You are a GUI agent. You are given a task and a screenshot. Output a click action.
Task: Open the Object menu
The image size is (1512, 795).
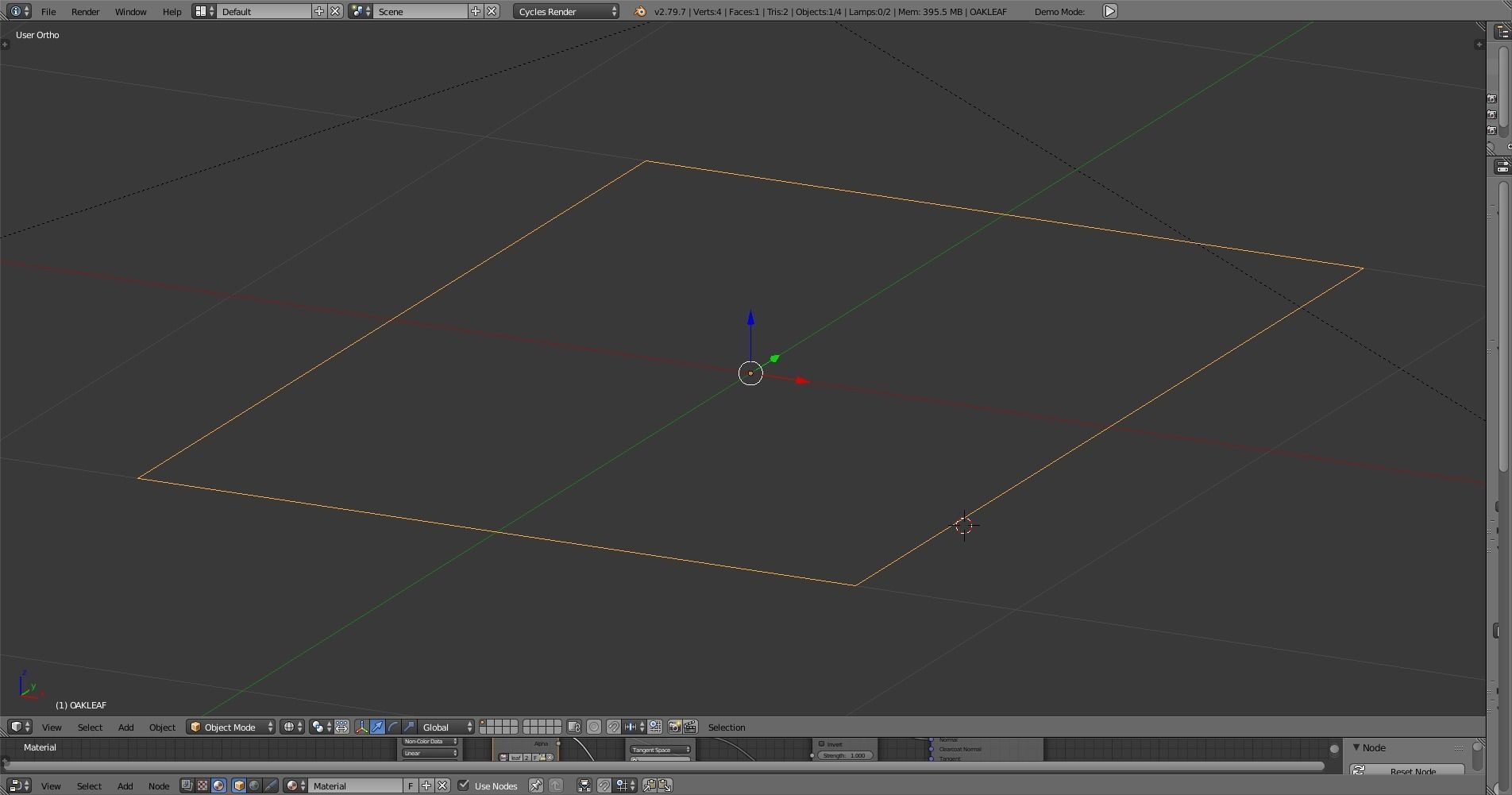click(x=162, y=727)
